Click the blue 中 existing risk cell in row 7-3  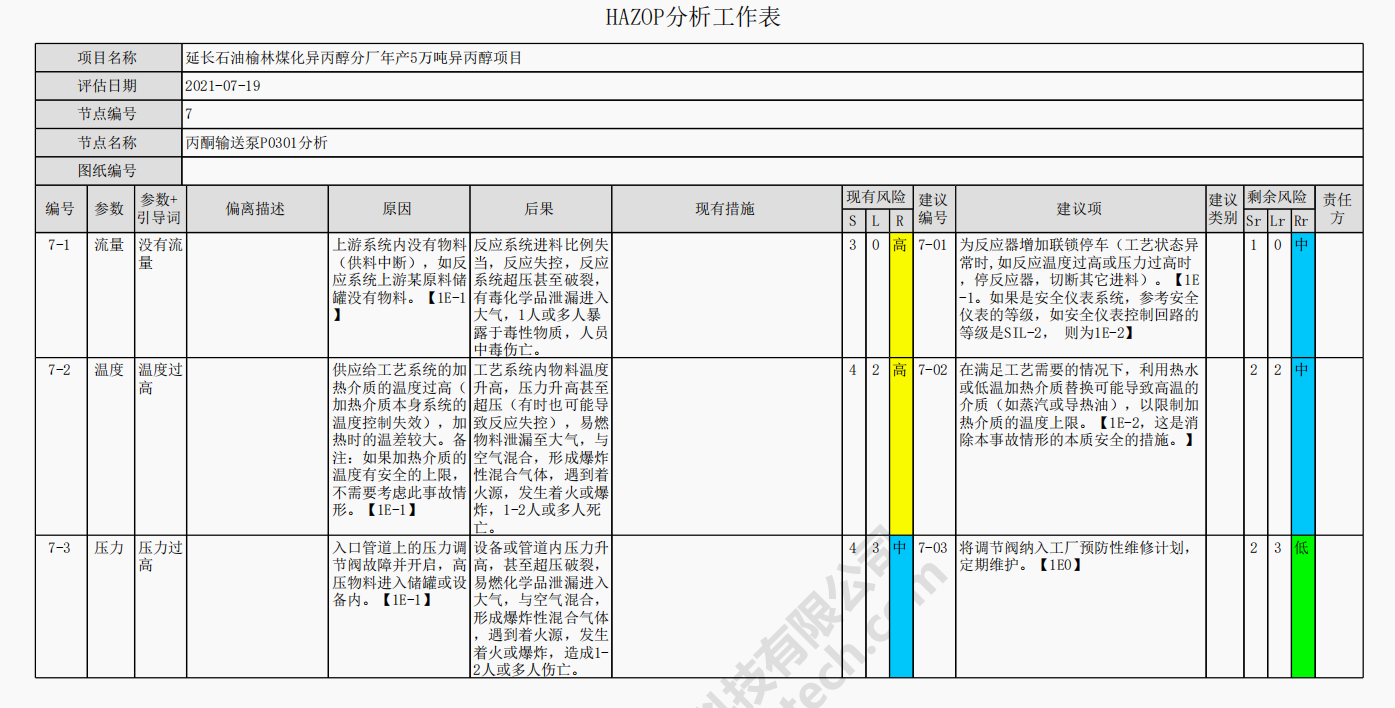click(x=900, y=606)
